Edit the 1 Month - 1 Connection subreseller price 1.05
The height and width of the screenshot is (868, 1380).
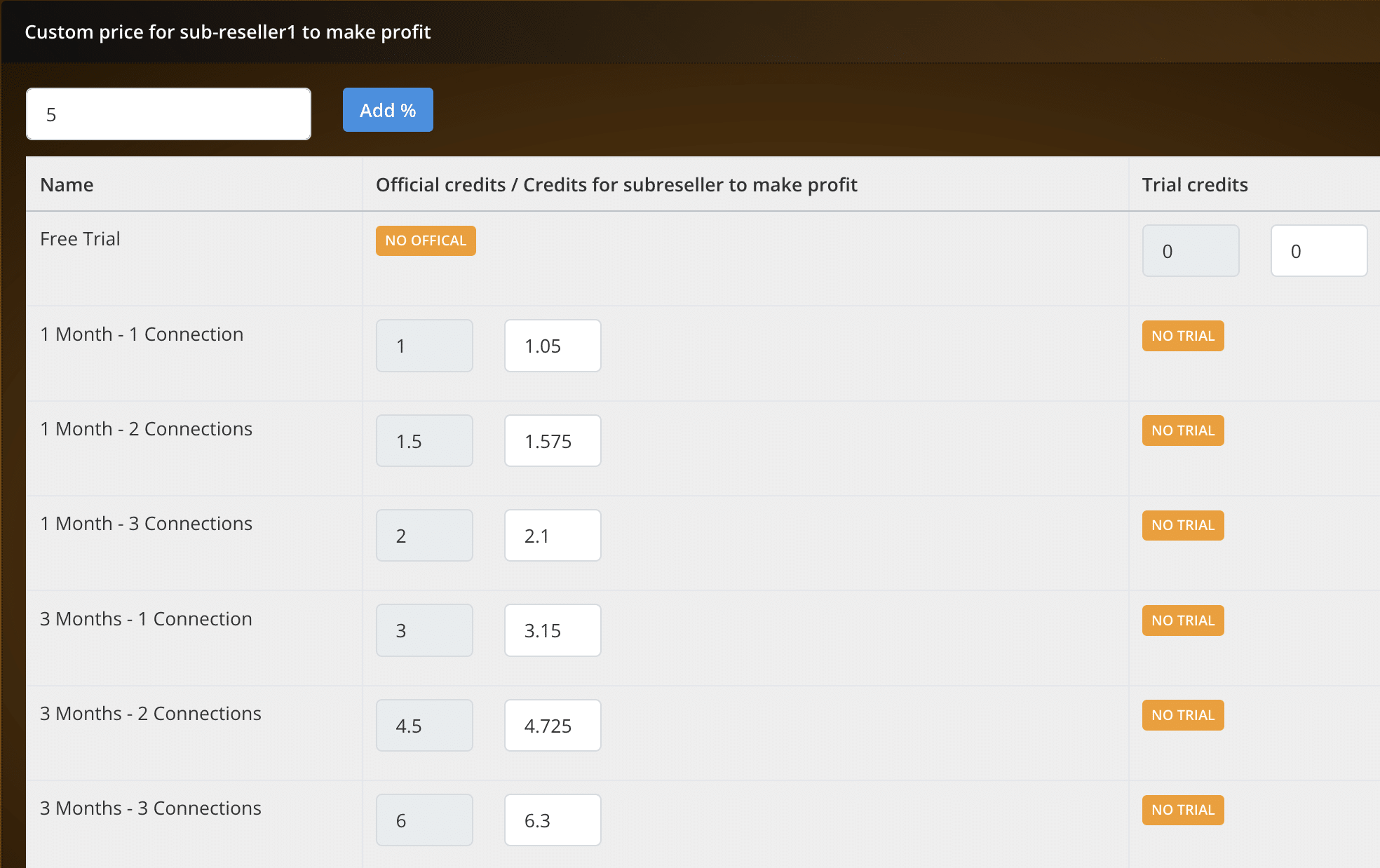553,346
